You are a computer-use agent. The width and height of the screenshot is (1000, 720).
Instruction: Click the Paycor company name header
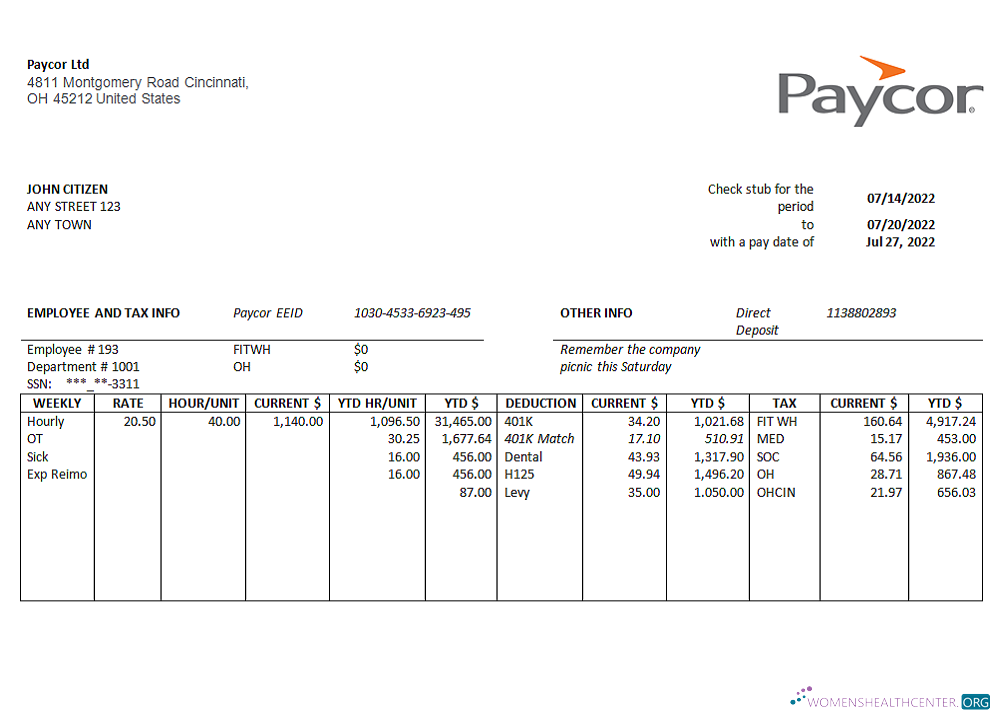[x=57, y=64]
